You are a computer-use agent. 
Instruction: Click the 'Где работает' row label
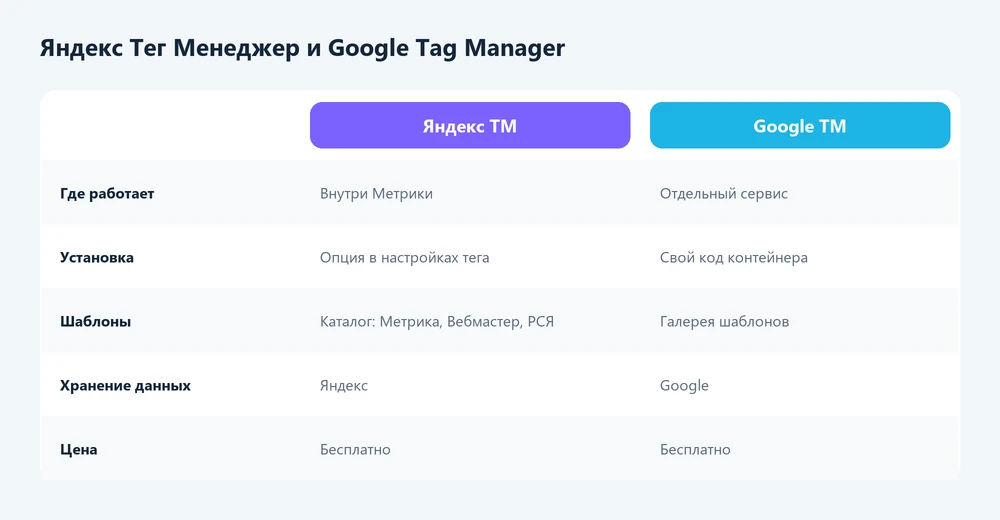pyautogui.click(x=107, y=193)
